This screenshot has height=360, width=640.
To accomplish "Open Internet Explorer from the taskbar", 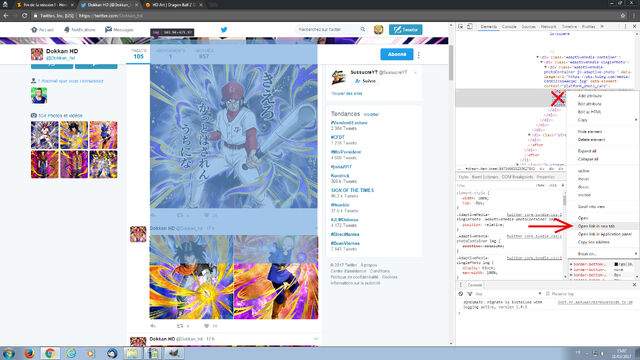I will pos(71,353).
